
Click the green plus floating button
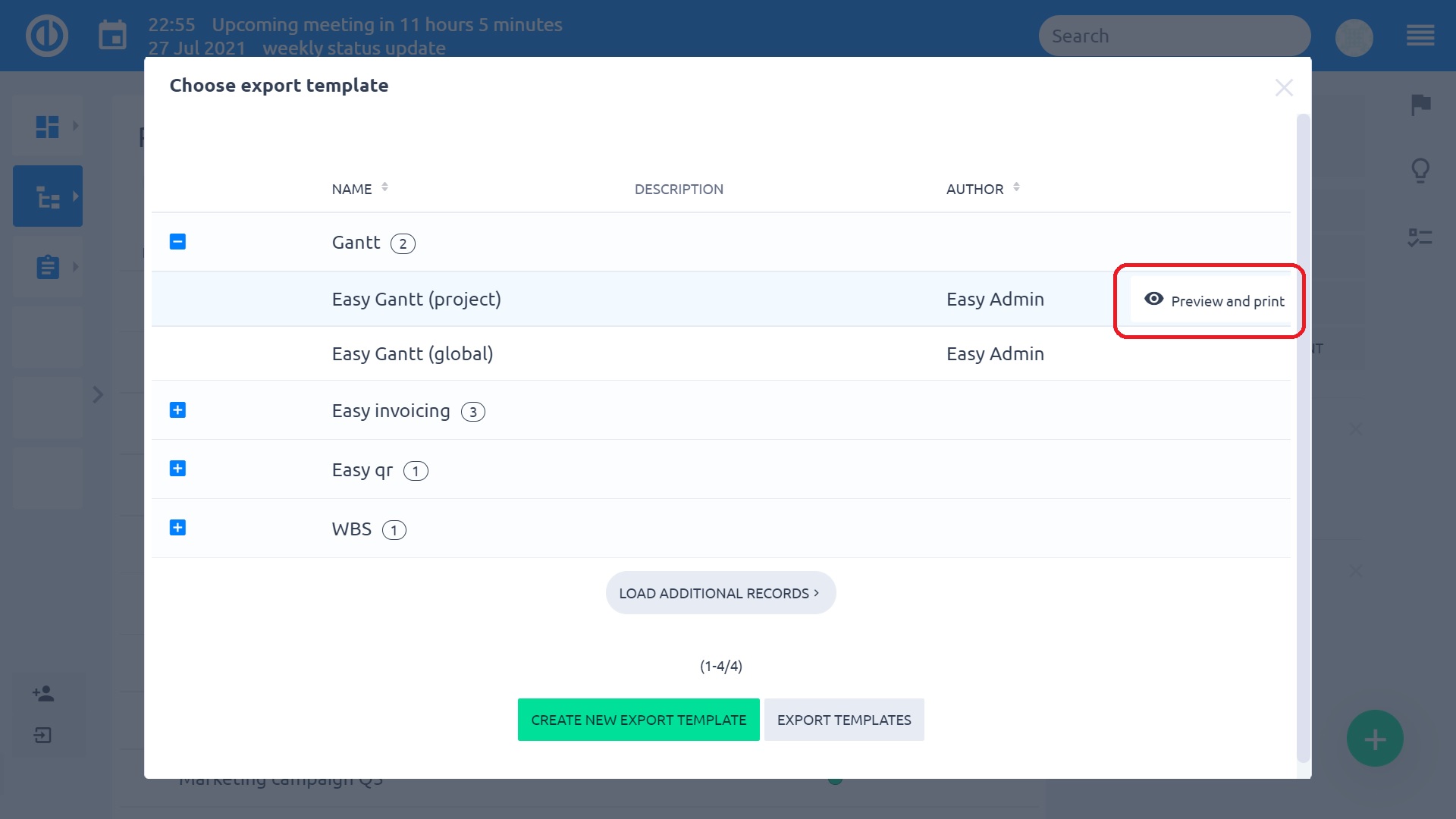pos(1375,739)
